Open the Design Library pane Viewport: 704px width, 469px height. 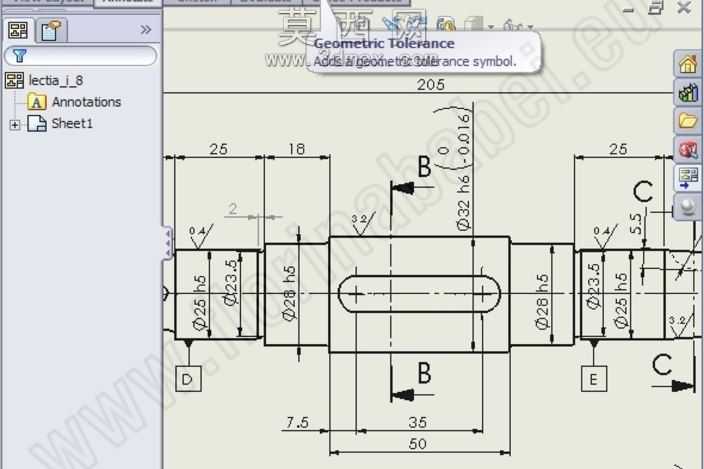688,92
